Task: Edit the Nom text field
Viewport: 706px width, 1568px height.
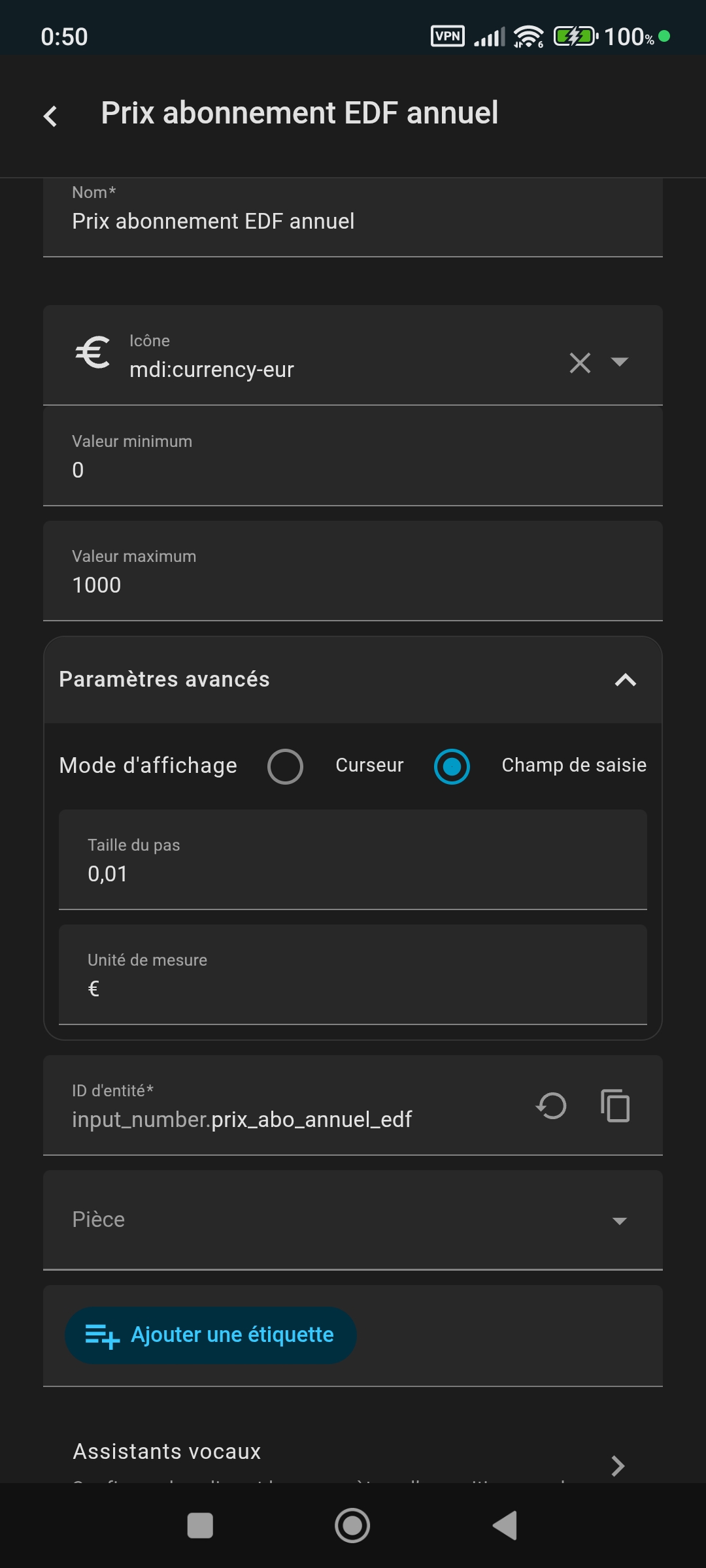Action: pyautogui.click(x=353, y=221)
